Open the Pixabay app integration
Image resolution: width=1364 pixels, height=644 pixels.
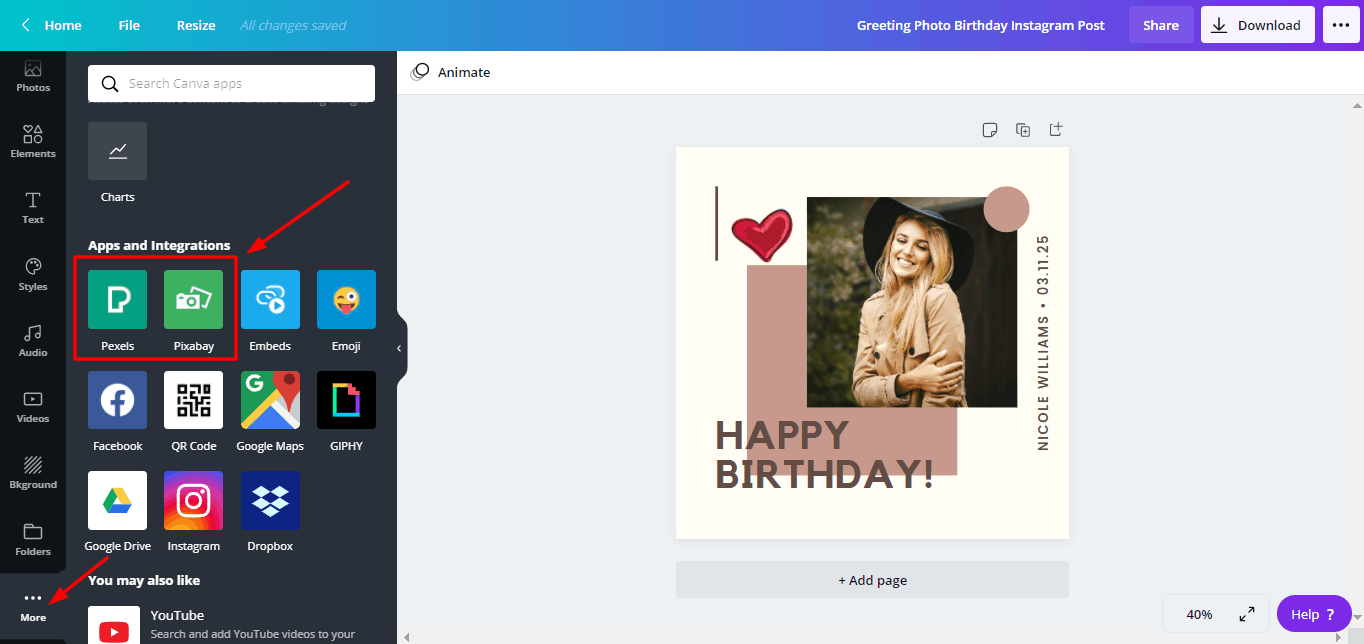[x=193, y=300]
